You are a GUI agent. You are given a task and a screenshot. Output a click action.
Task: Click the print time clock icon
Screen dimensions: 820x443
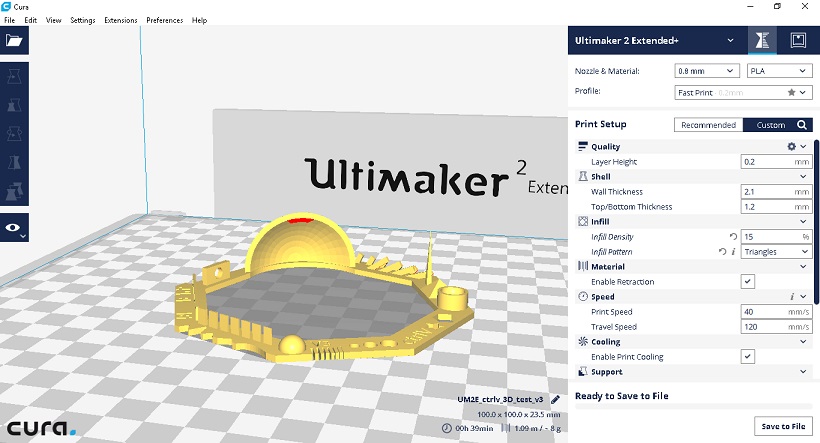click(447, 428)
